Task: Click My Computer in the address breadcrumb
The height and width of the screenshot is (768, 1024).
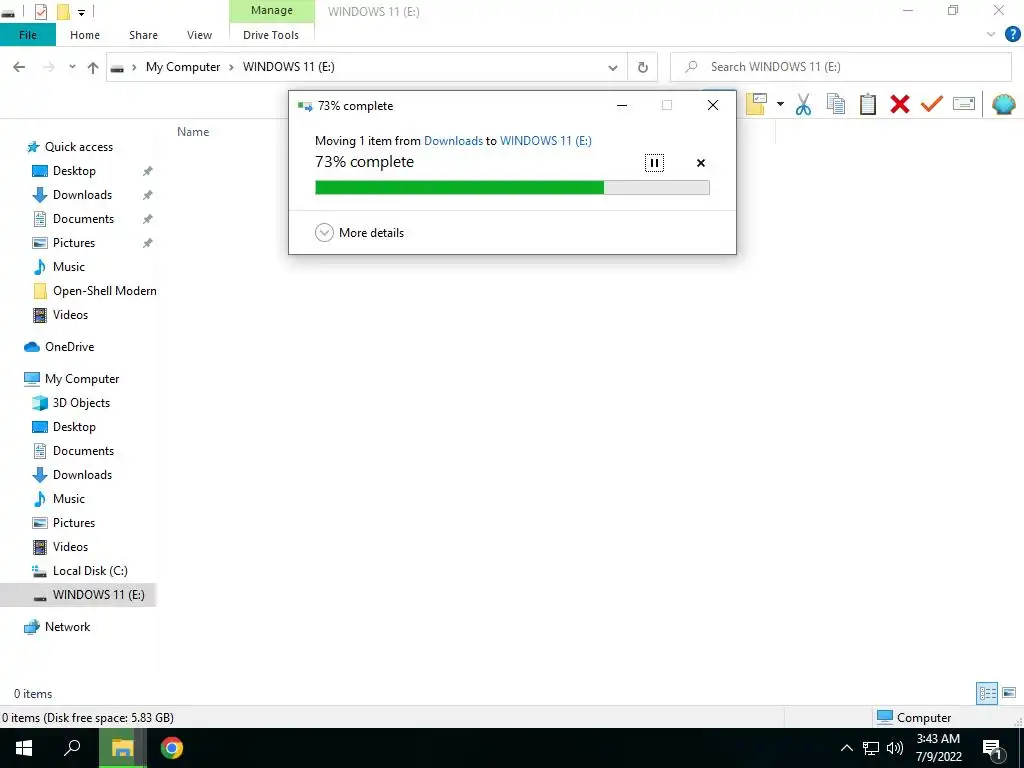Action: pyautogui.click(x=183, y=67)
